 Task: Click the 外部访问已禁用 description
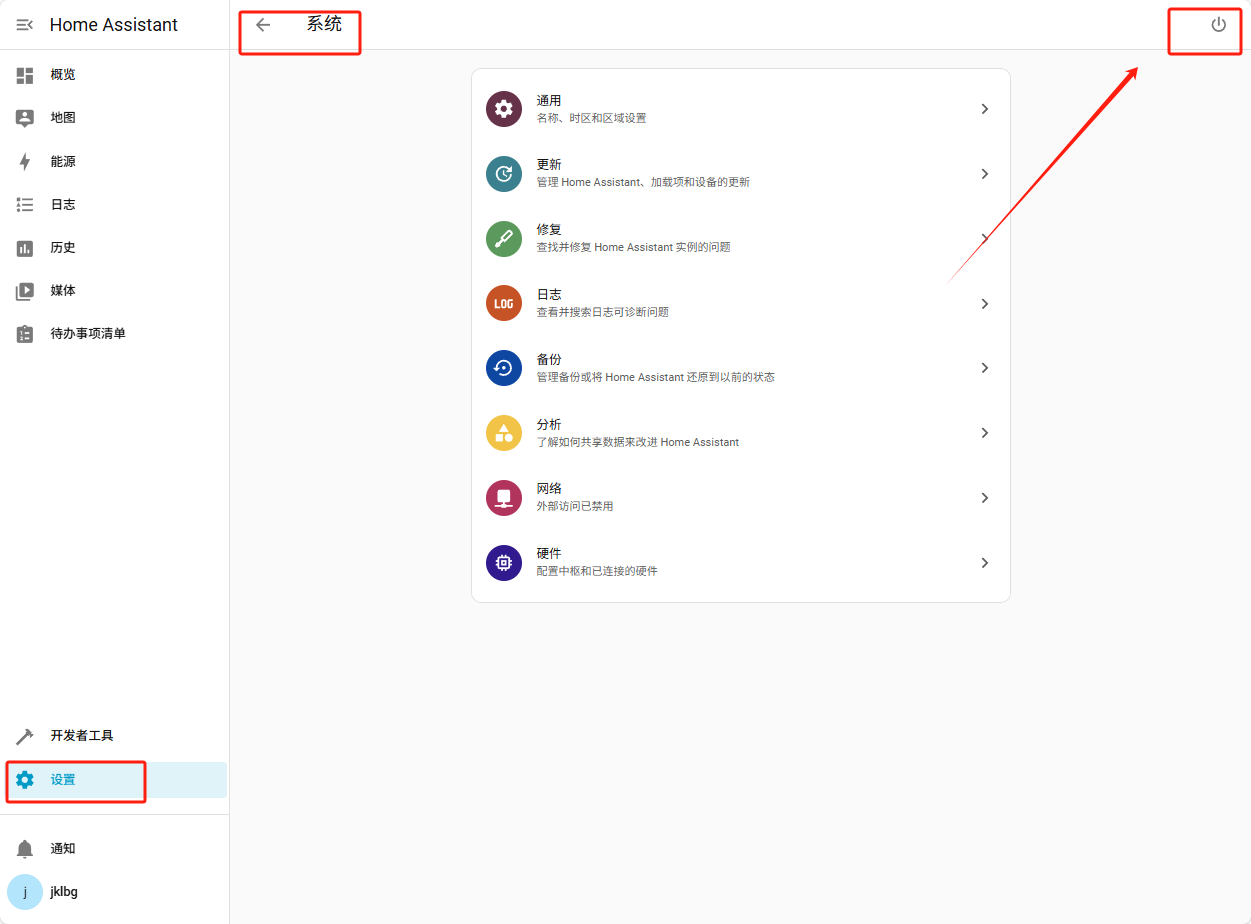click(x=575, y=507)
